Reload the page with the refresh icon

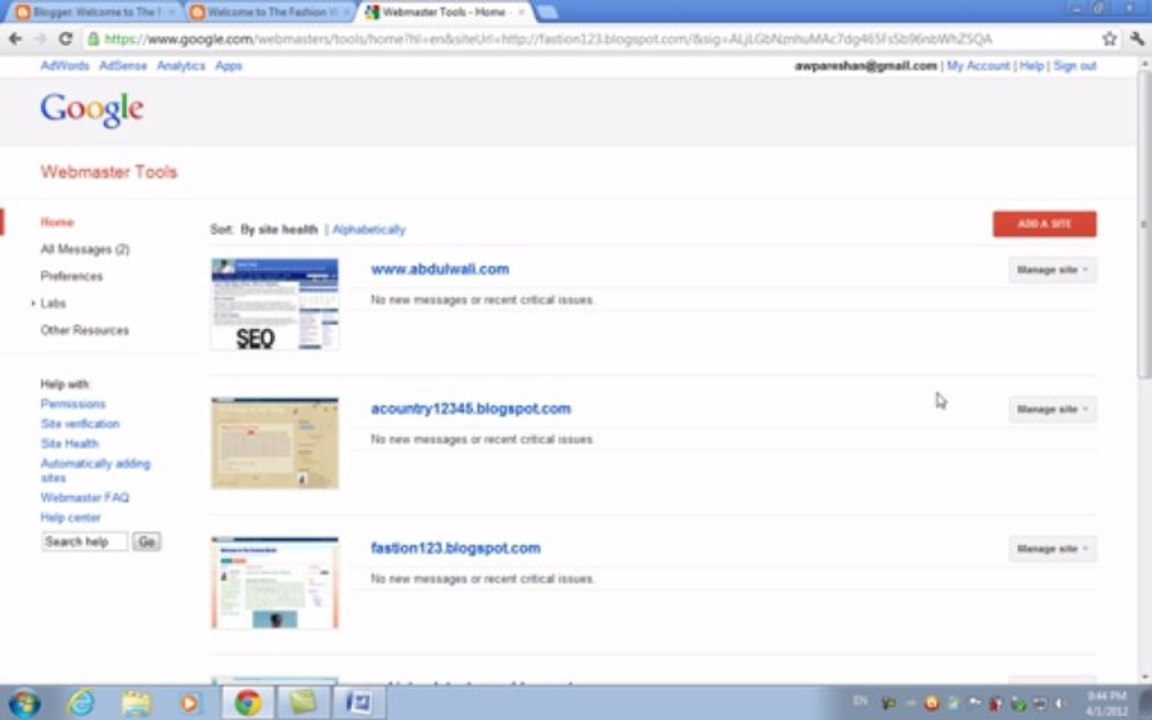65,39
